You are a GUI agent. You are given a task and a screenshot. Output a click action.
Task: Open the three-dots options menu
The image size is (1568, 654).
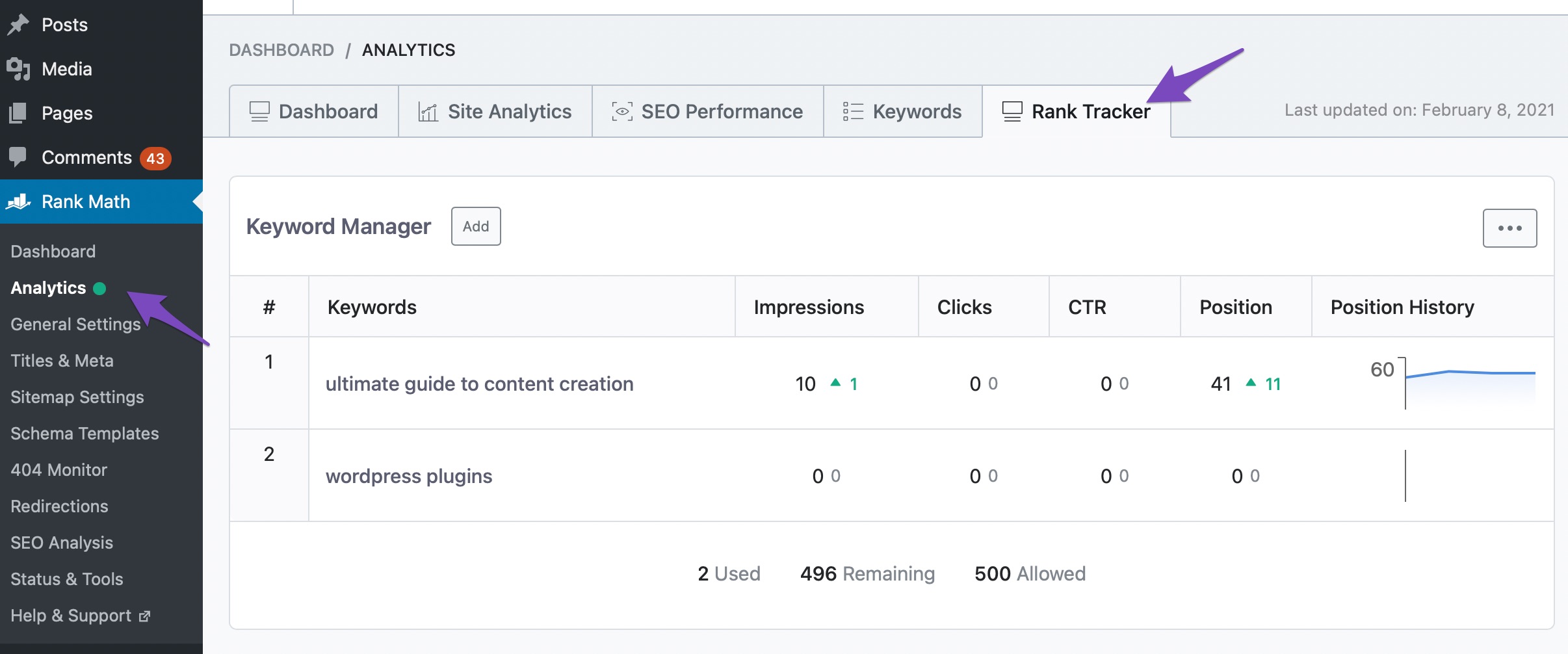point(1509,228)
